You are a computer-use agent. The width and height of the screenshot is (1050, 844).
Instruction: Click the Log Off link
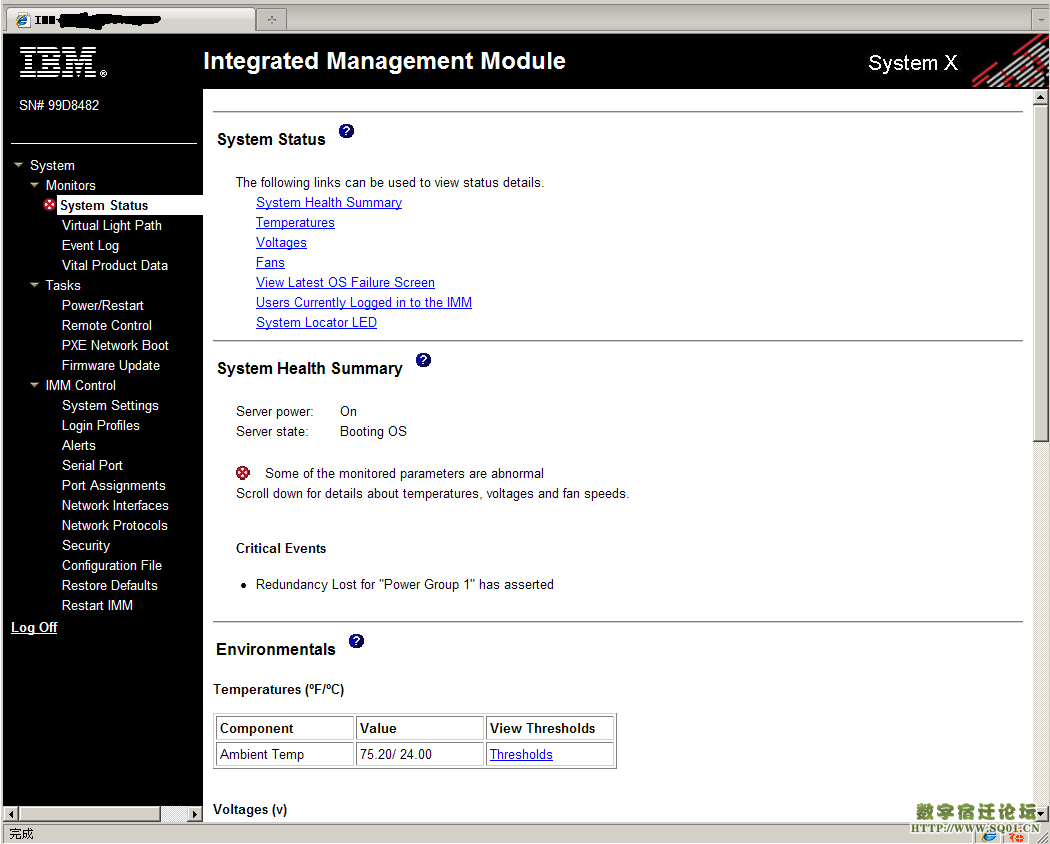point(34,628)
